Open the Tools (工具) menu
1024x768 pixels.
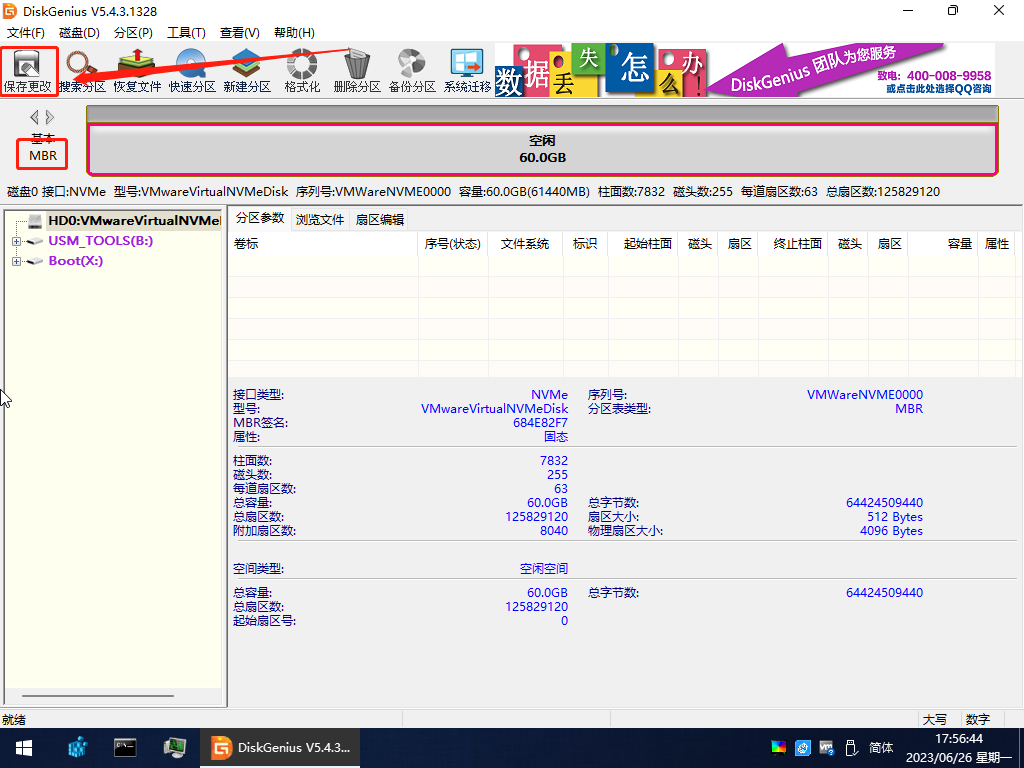point(186,33)
